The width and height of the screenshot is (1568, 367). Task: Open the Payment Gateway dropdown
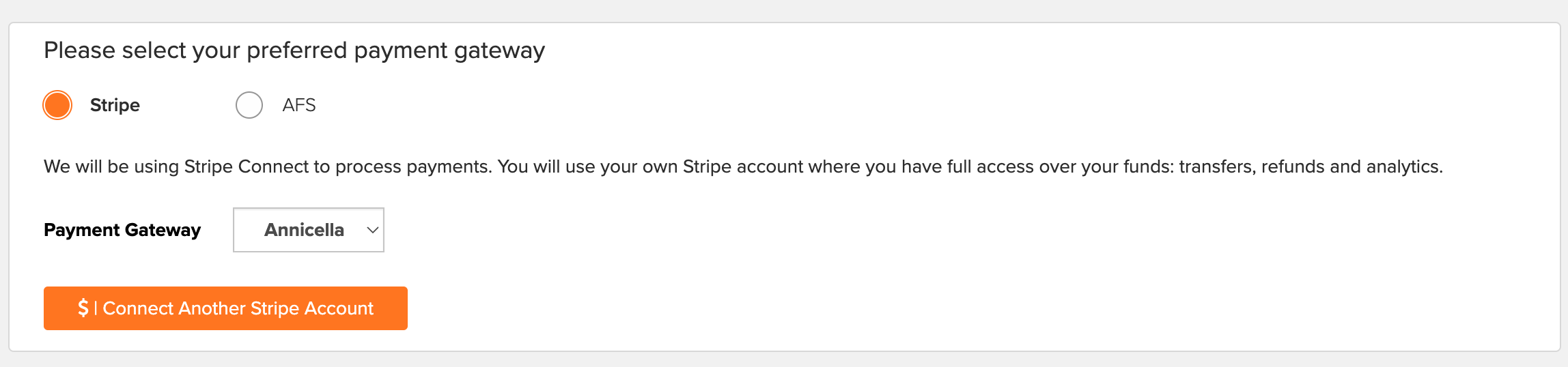pyautogui.click(x=309, y=230)
